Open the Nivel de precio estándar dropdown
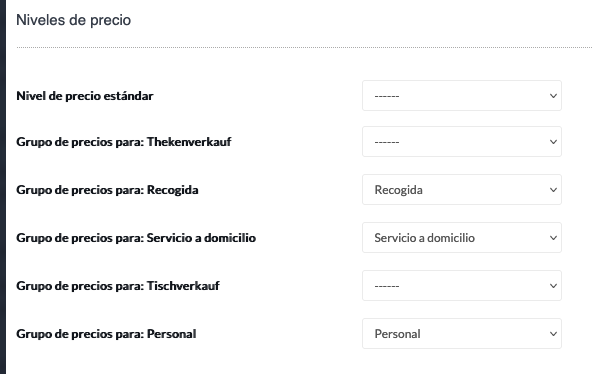Image resolution: width=592 pixels, height=374 pixels. [462, 95]
